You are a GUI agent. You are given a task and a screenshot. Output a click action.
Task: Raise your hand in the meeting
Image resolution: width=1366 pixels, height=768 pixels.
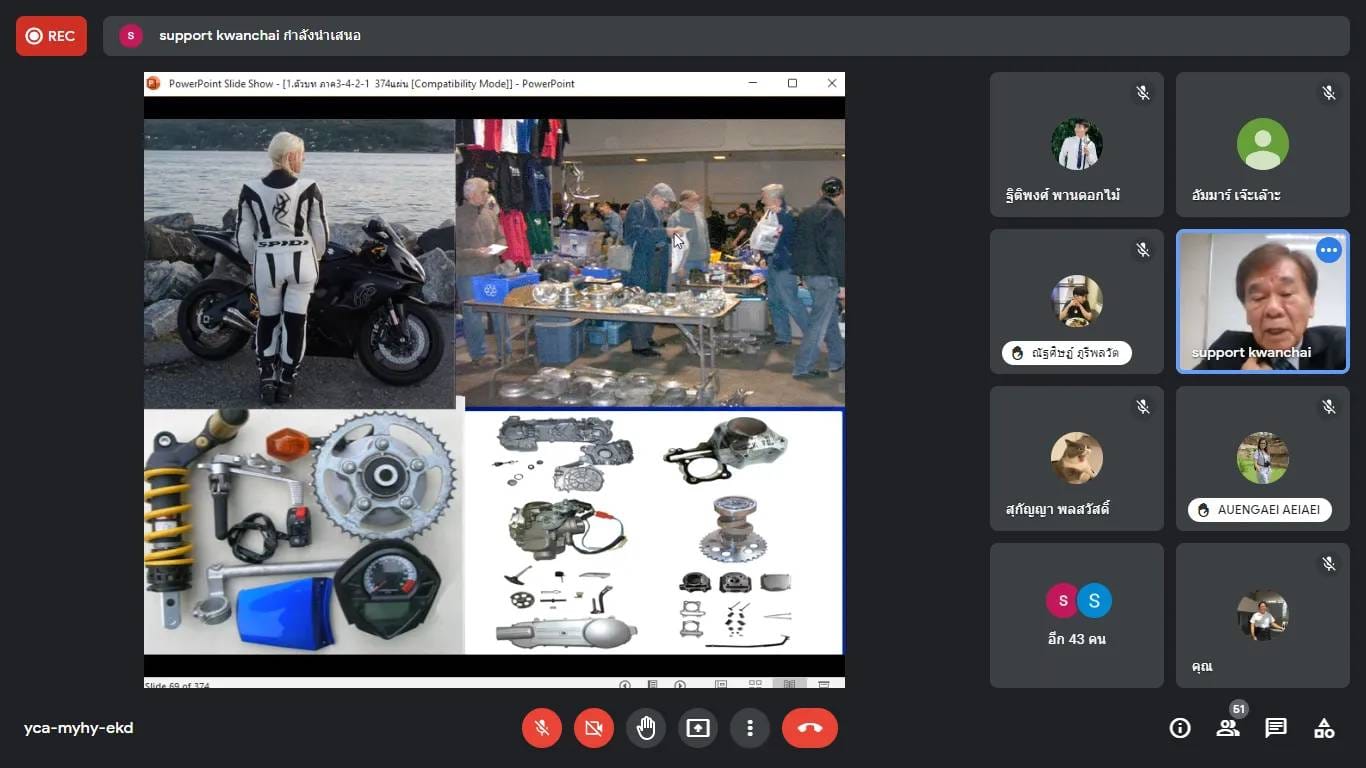646,728
